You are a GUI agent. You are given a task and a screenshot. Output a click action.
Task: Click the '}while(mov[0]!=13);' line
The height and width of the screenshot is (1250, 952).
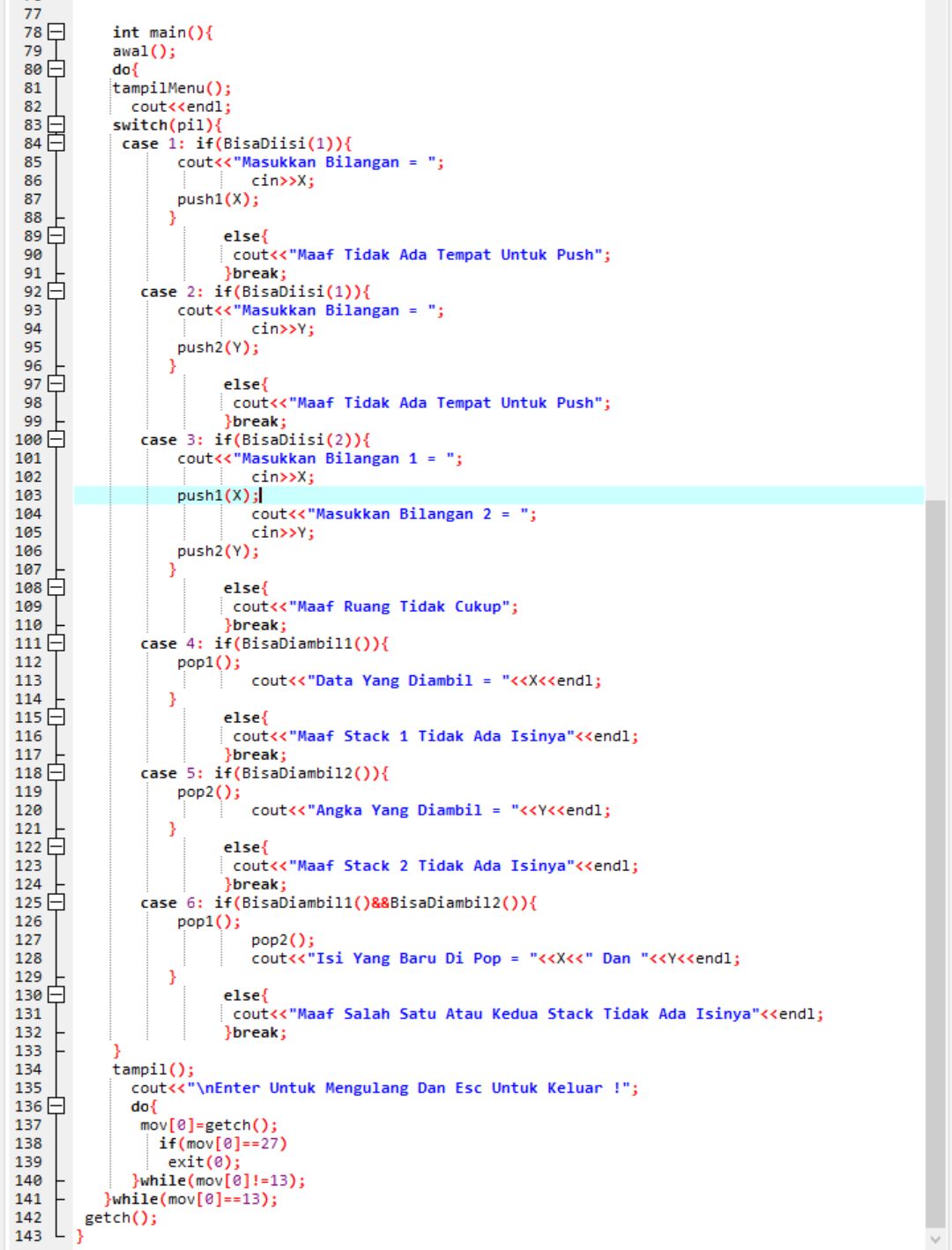point(219,1180)
